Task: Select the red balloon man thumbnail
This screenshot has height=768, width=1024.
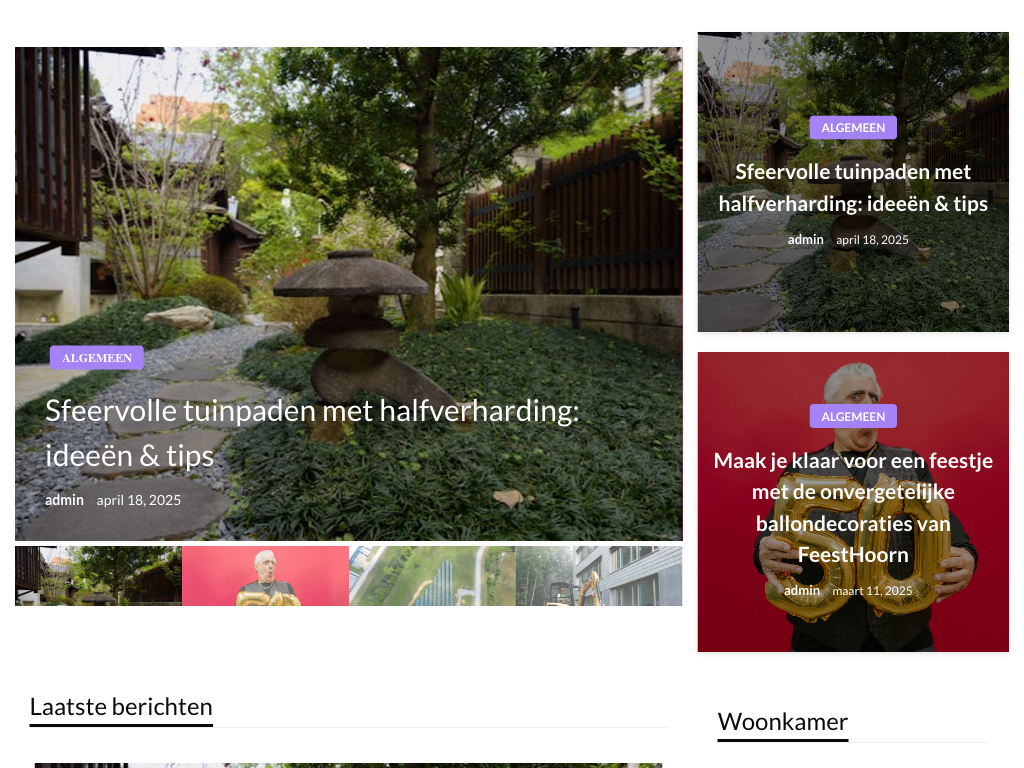Action: pos(265,576)
